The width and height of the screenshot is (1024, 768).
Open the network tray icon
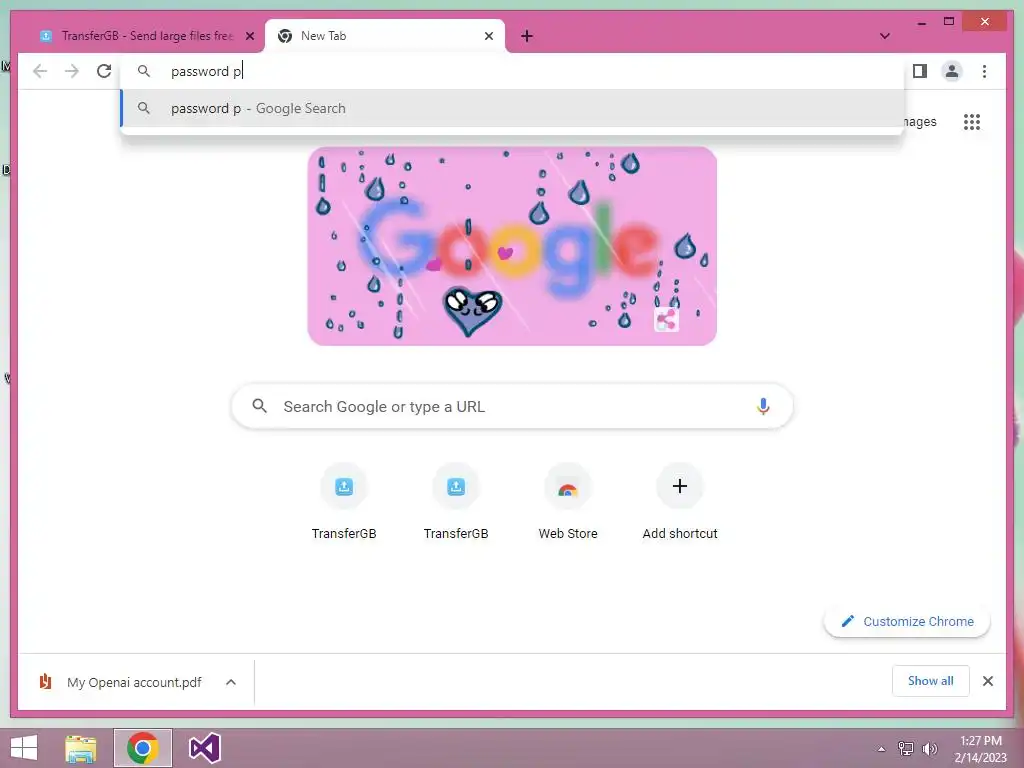pyautogui.click(x=906, y=749)
